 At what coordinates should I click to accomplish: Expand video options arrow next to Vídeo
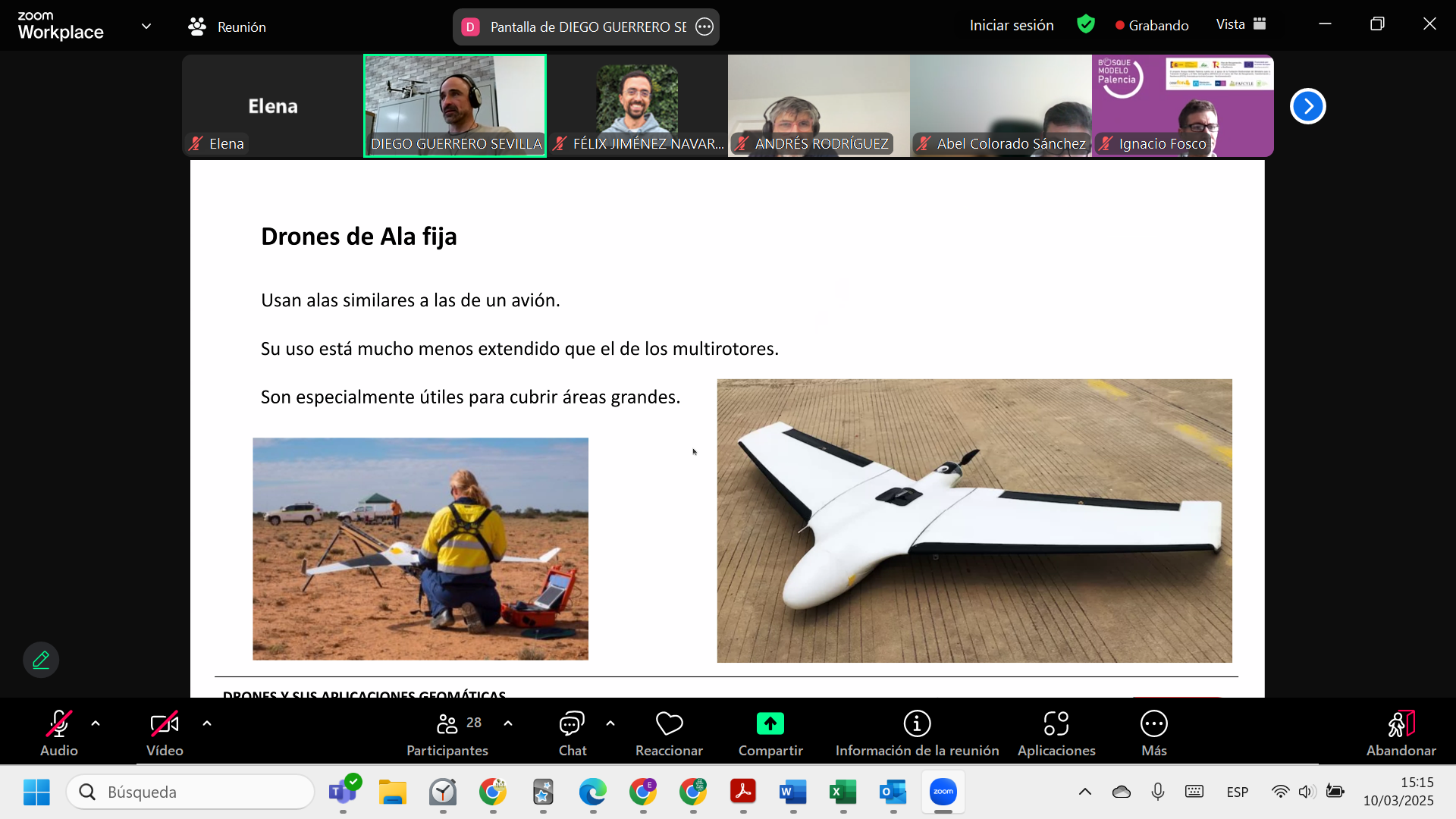pos(207,723)
